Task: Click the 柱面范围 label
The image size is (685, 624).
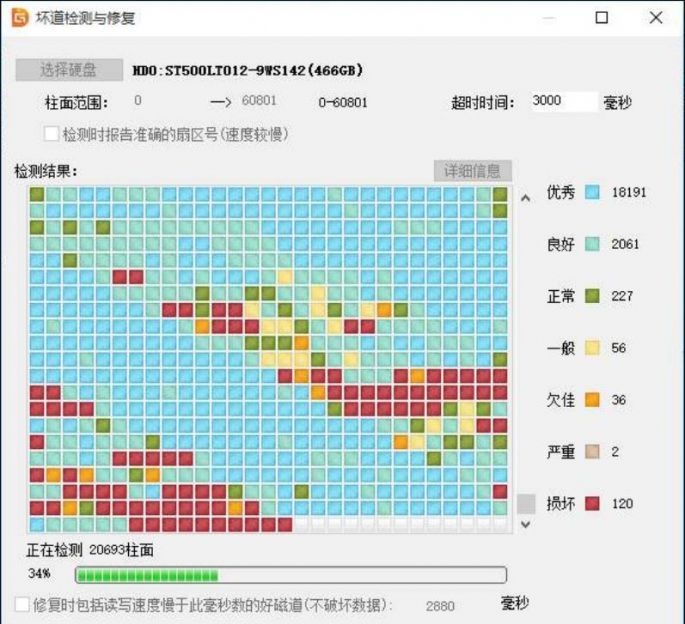Action: tap(76, 103)
